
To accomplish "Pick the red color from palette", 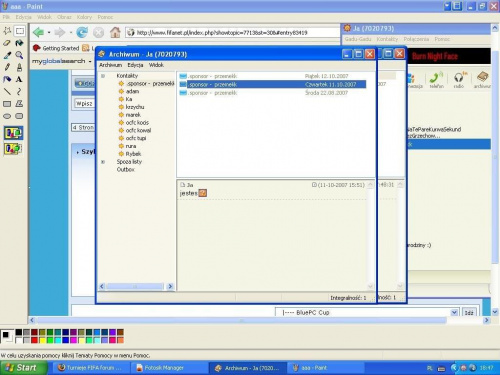I will click(34, 340).
